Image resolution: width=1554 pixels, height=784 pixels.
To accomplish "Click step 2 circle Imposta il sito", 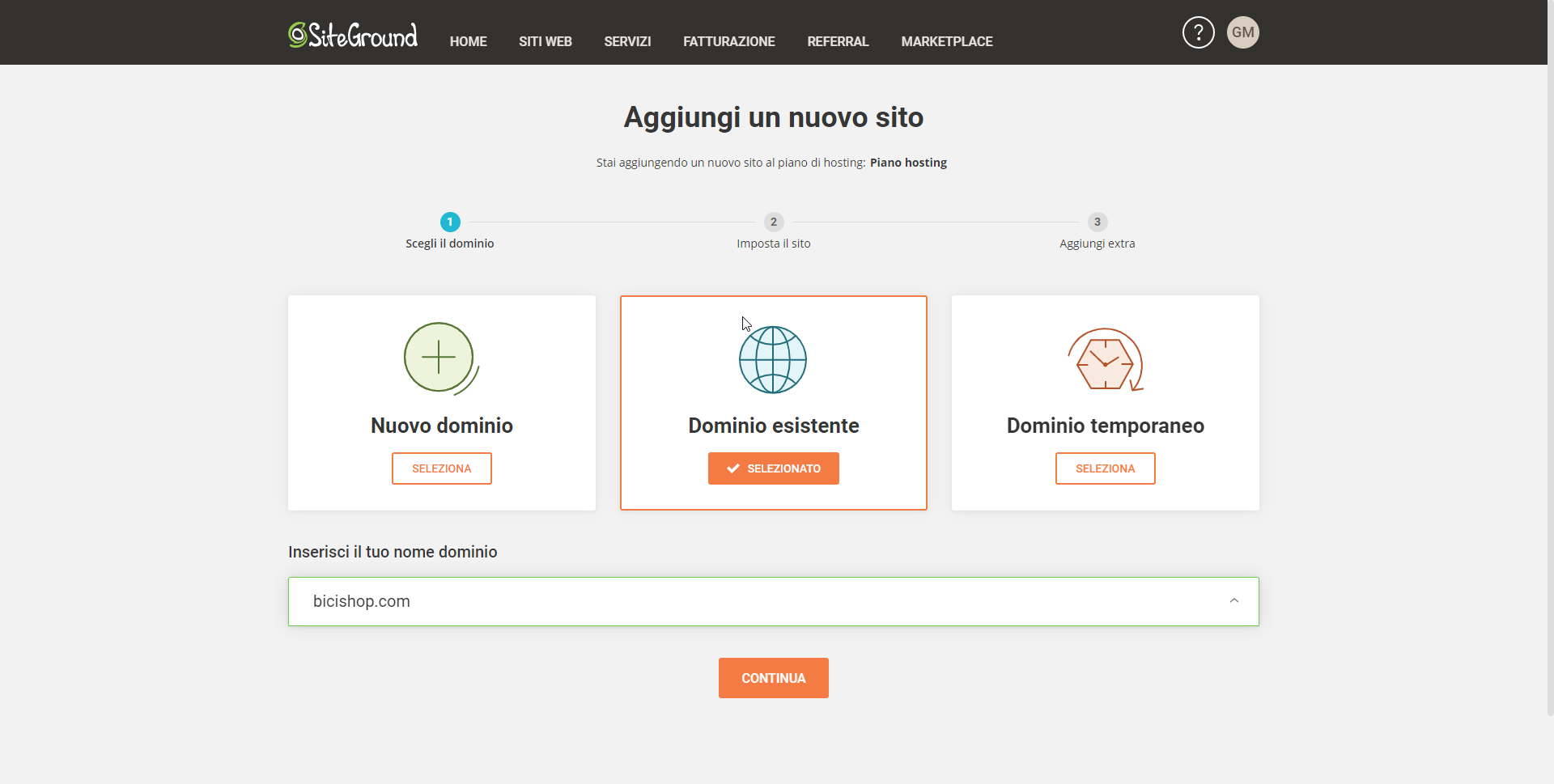I will 774,222.
